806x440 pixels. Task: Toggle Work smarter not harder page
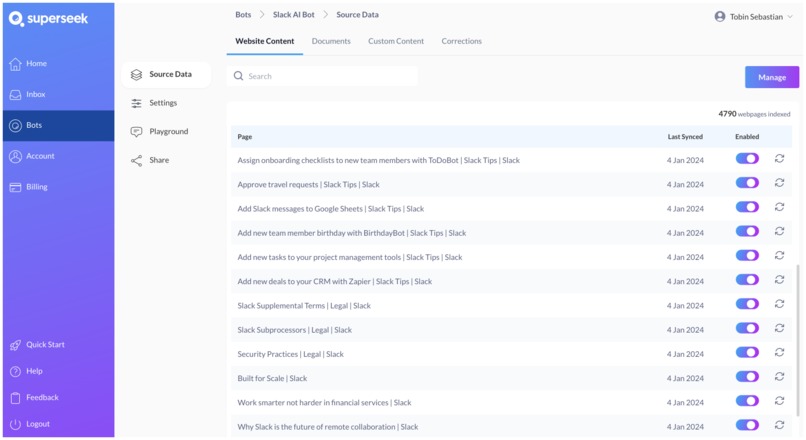coord(747,401)
